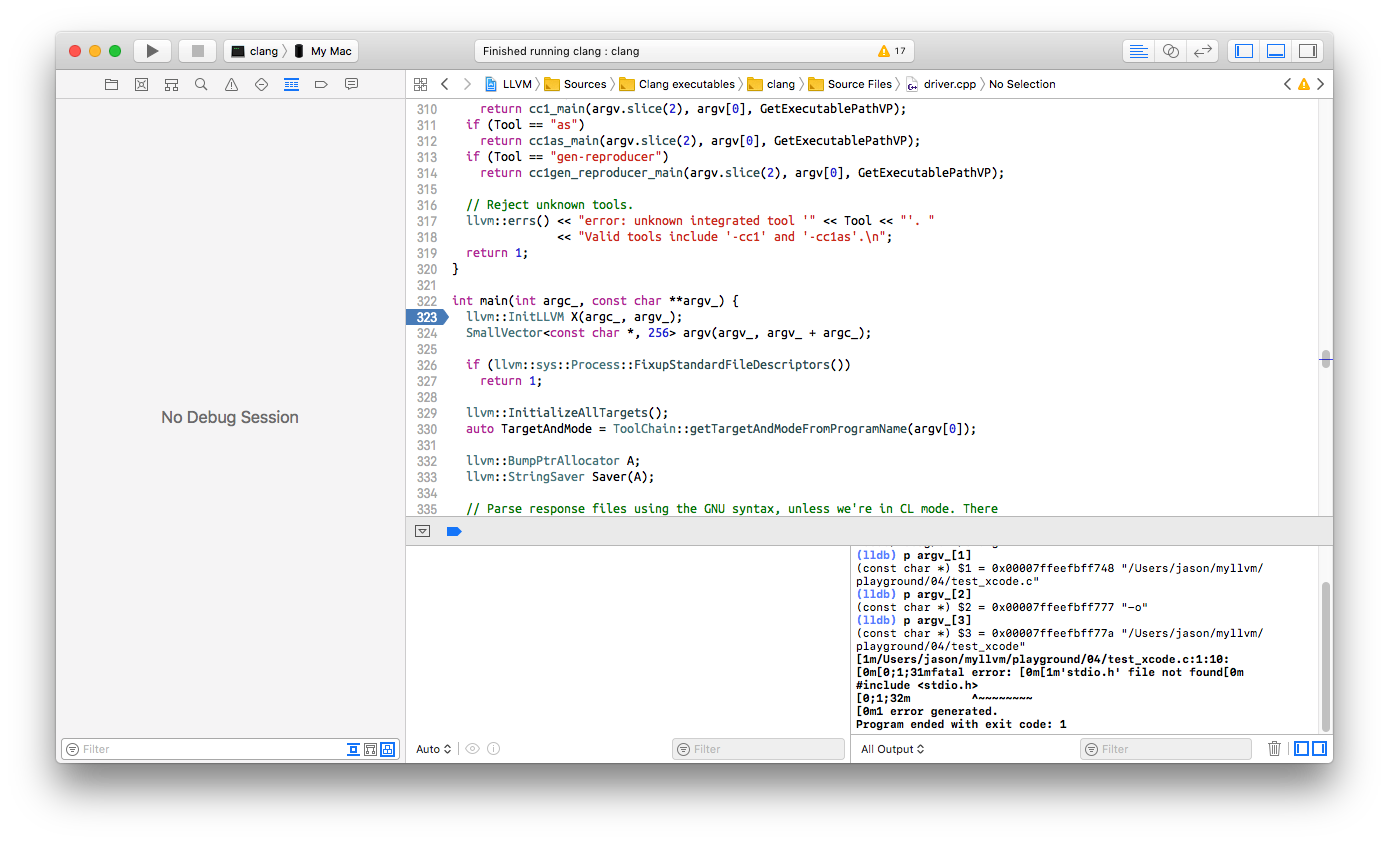1389x843 pixels.
Task: Open the Symbol navigator
Action: (x=171, y=85)
